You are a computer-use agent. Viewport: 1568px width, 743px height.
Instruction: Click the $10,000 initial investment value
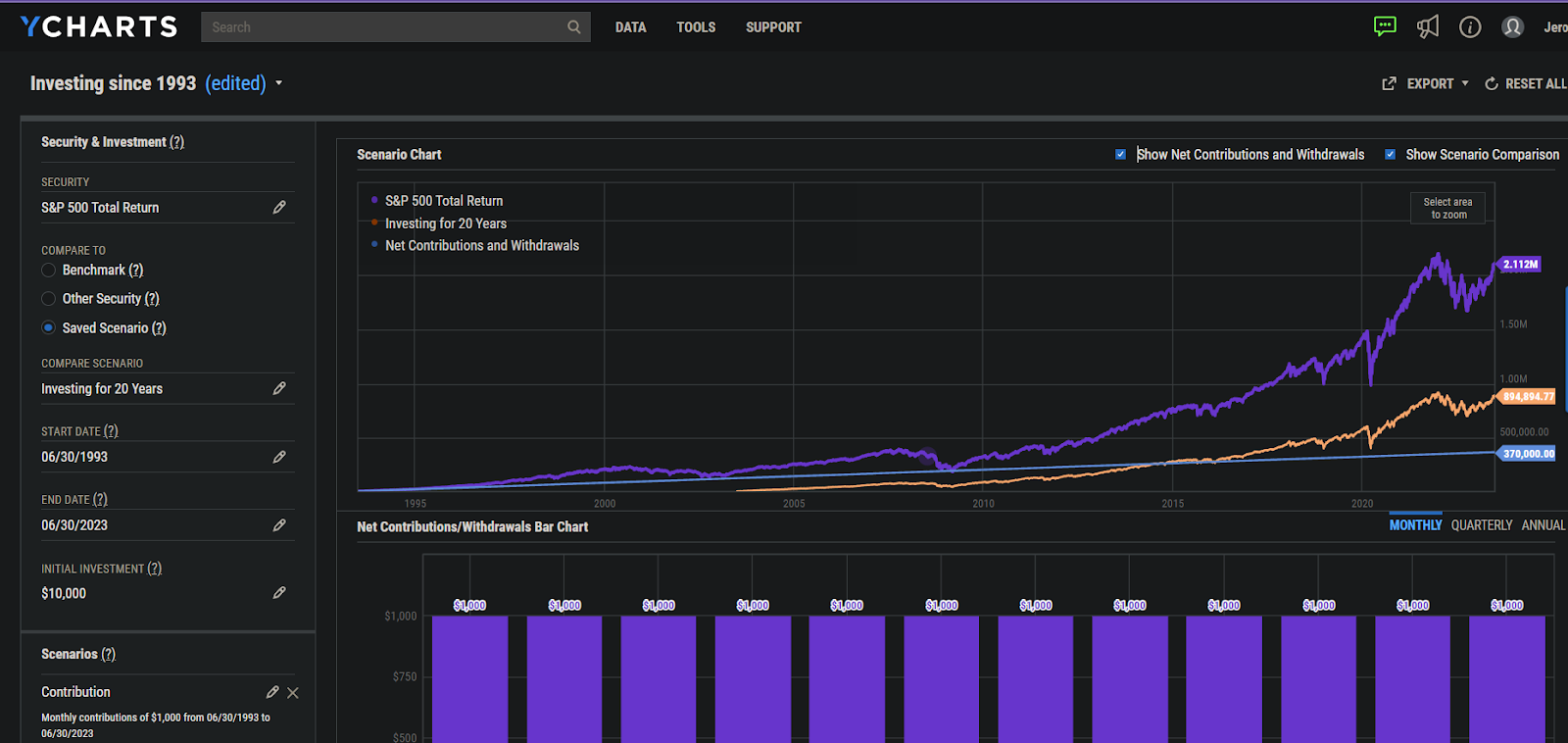tap(64, 593)
